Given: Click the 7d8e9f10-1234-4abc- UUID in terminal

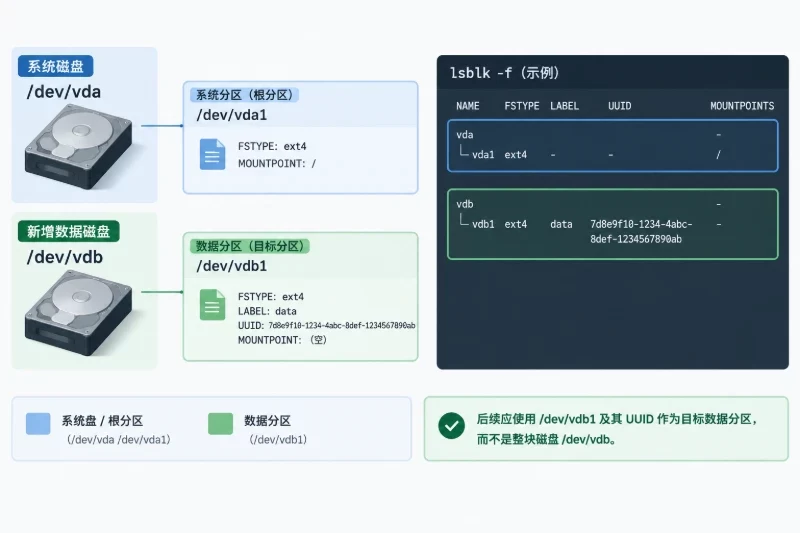Looking at the screenshot, I should (x=641, y=224).
